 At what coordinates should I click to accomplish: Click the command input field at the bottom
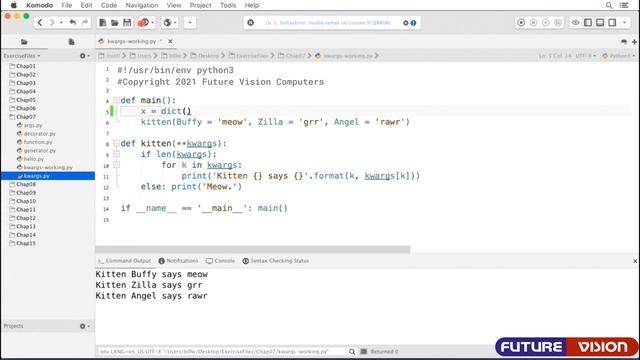coord(222,351)
